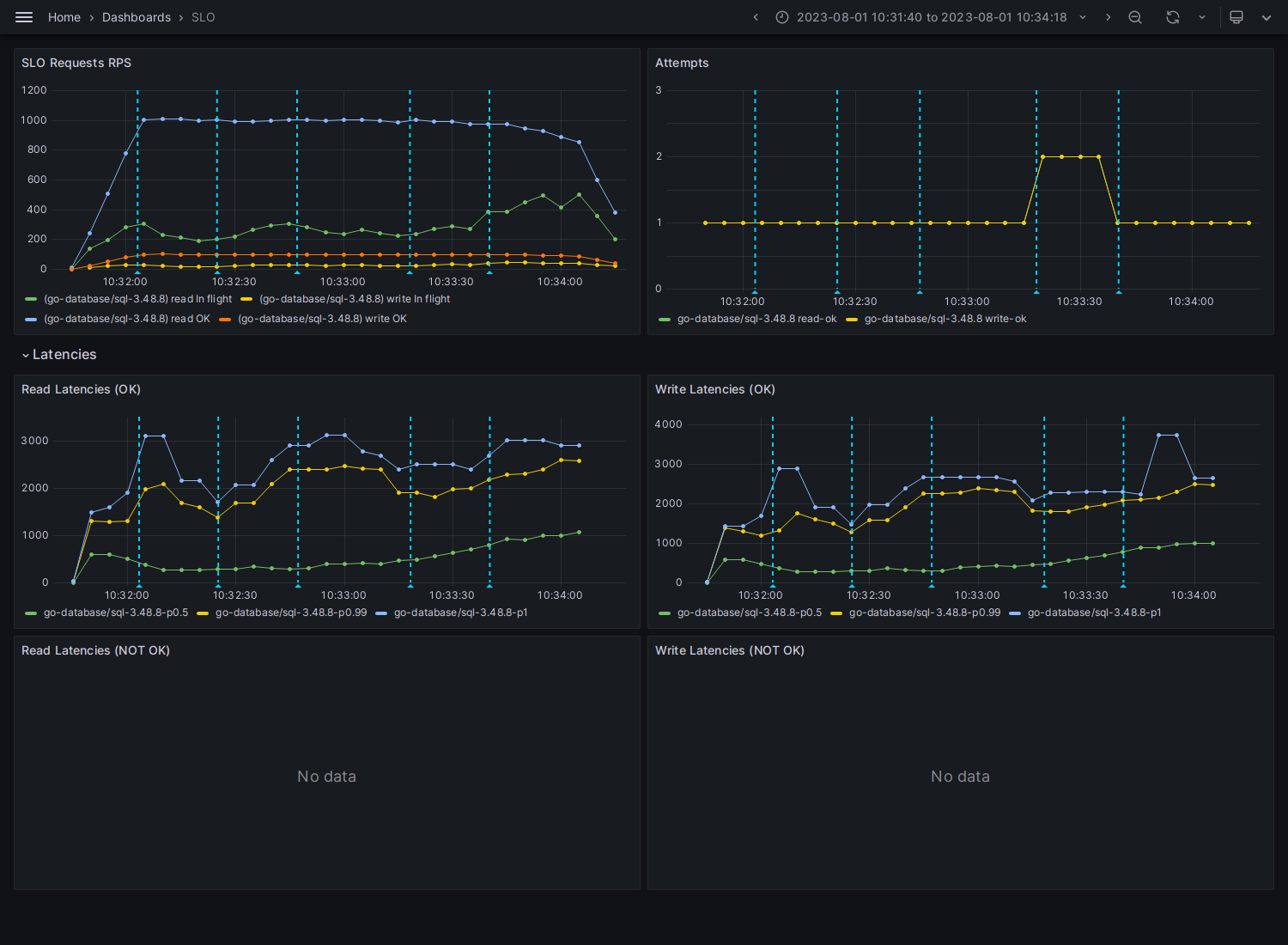The image size is (1288, 945).
Task: Go to Home breadcrumb
Action: click(x=64, y=17)
